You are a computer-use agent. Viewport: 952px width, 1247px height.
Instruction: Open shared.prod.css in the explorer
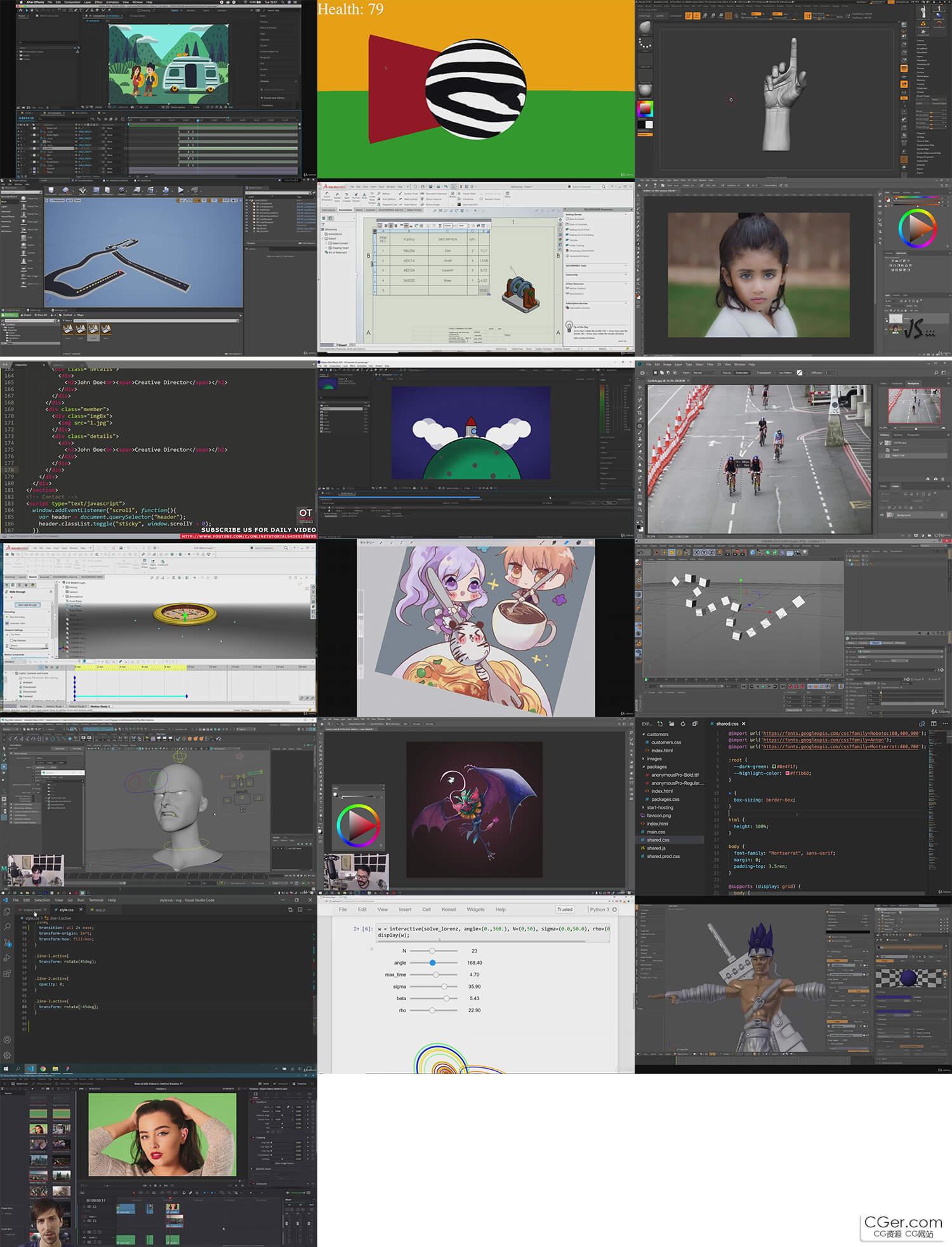[x=663, y=856]
